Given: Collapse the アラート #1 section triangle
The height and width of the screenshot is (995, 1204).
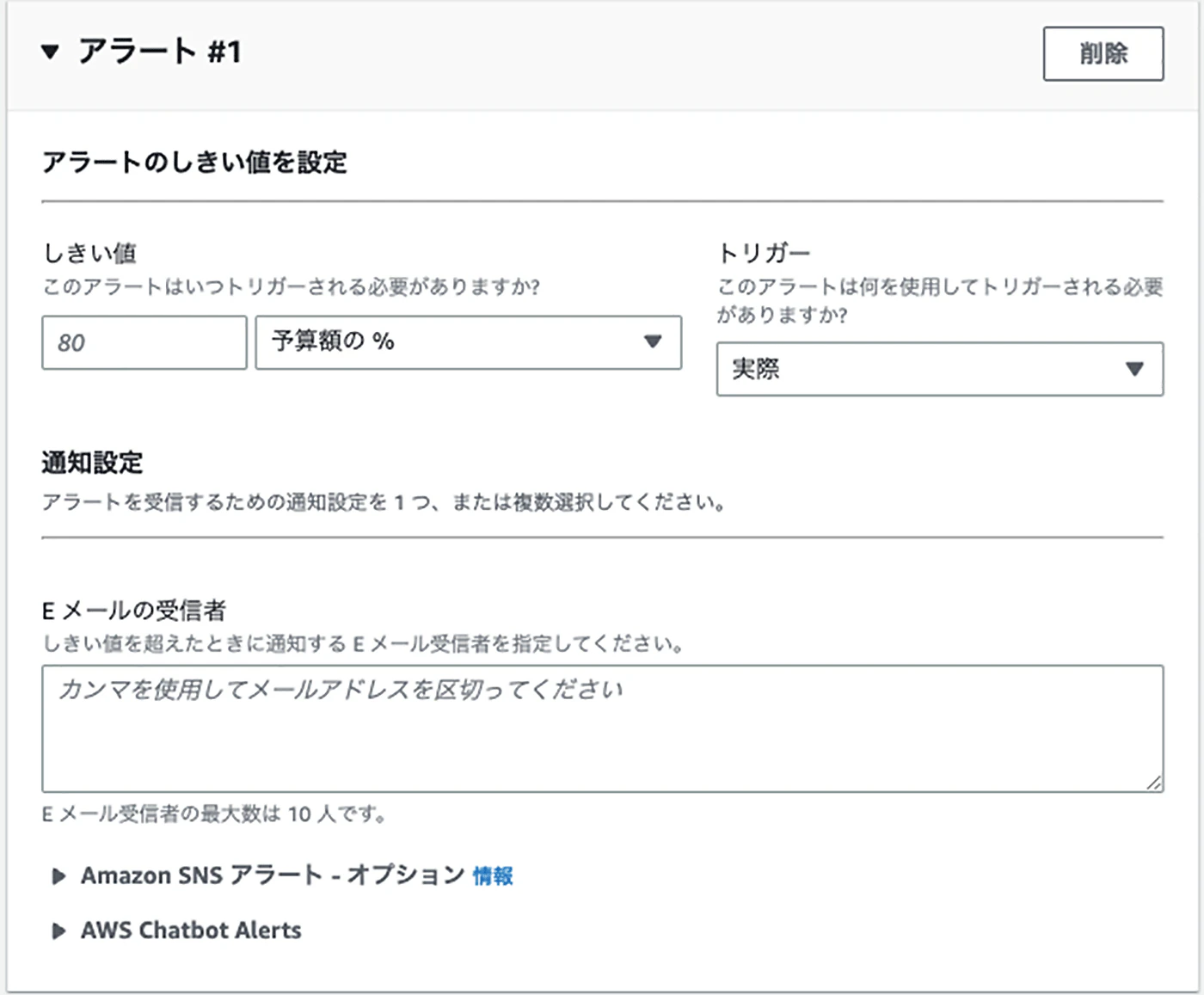Looking at the screenshot, I should coord(50,52).
